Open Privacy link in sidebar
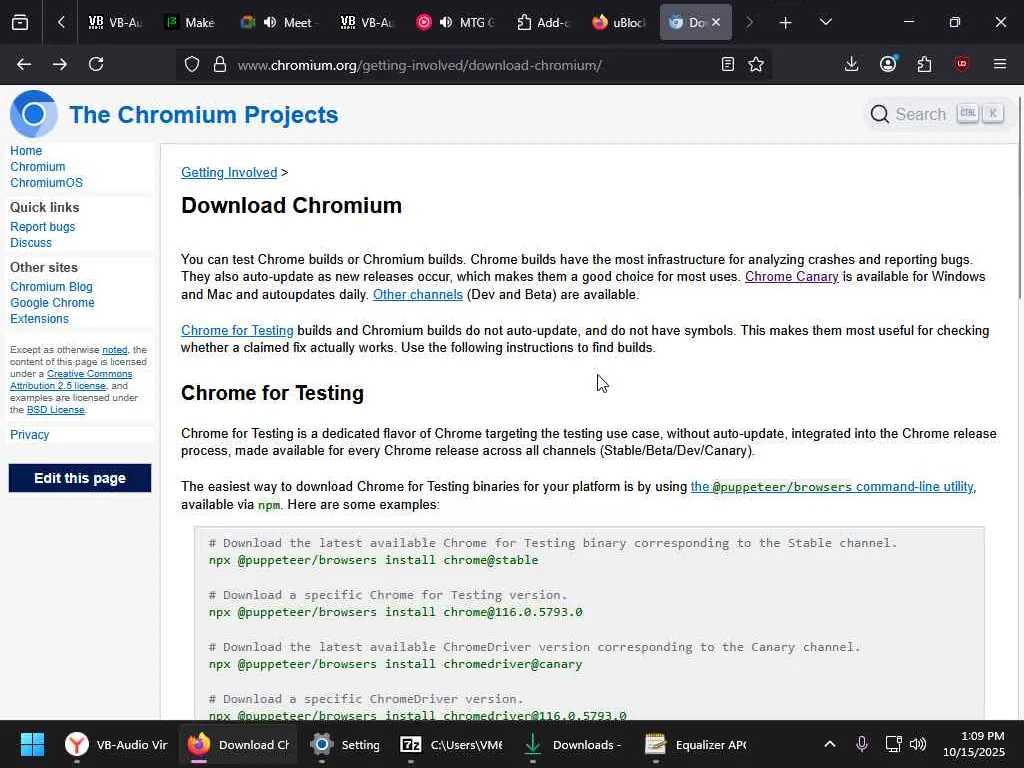 pyautogui.click(x=29, y=435)
